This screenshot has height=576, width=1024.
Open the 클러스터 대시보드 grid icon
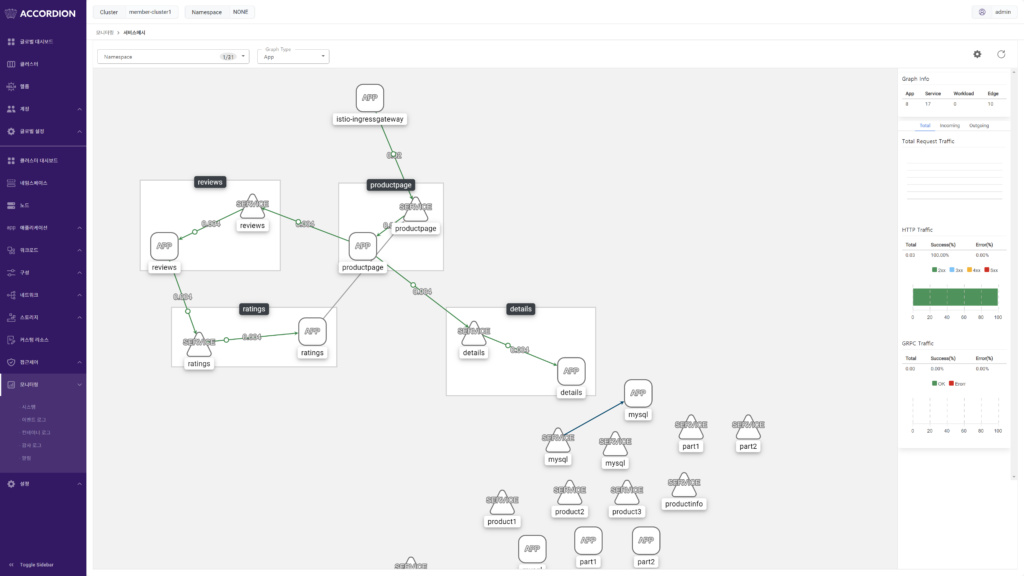point(11,161)
